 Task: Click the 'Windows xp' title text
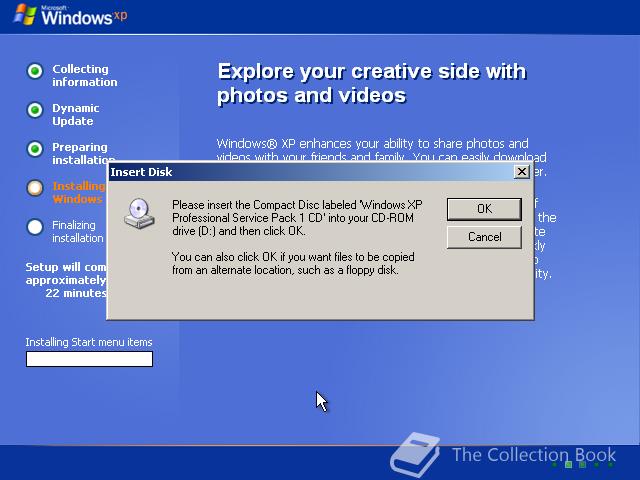[x=84, y=16]
